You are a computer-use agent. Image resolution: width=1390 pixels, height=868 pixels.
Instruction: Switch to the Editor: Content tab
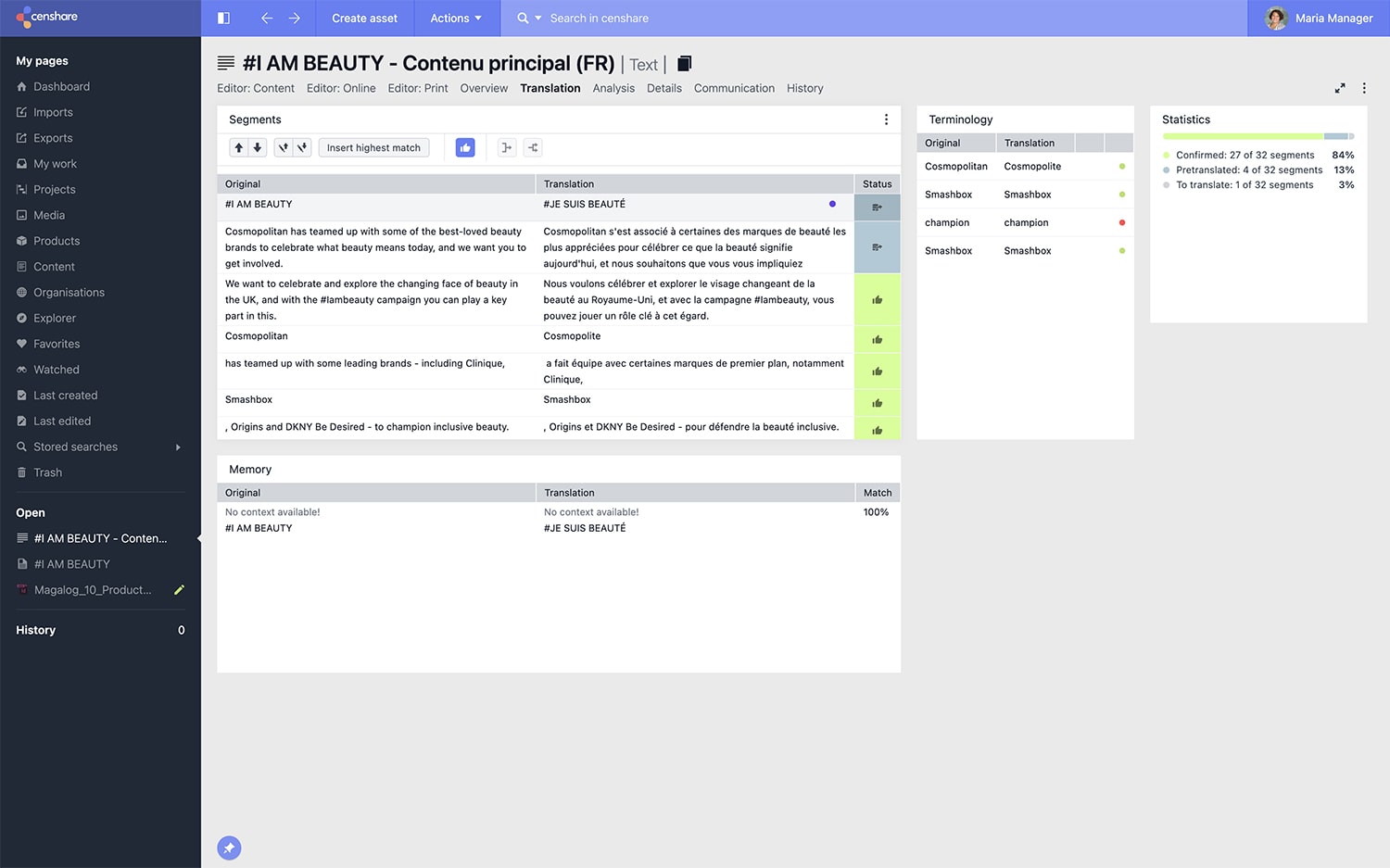coord(256,88)
